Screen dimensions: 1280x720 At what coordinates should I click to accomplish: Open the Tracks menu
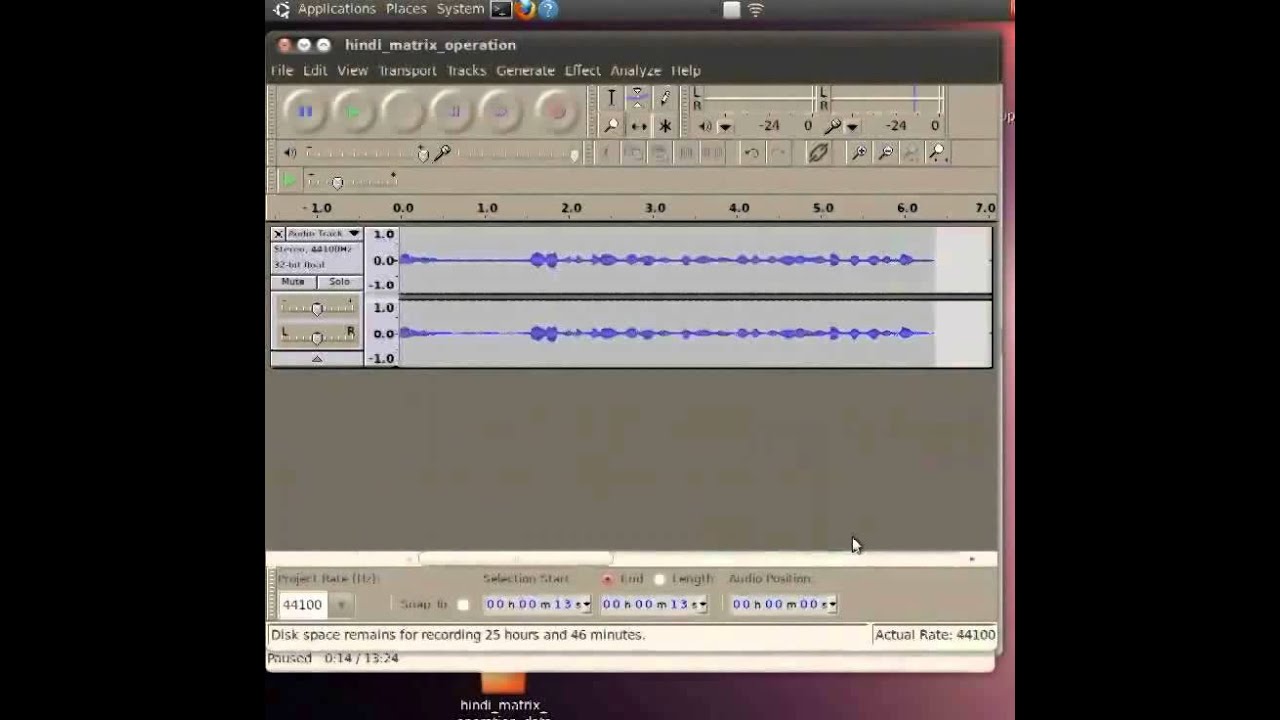pos(466,70)
